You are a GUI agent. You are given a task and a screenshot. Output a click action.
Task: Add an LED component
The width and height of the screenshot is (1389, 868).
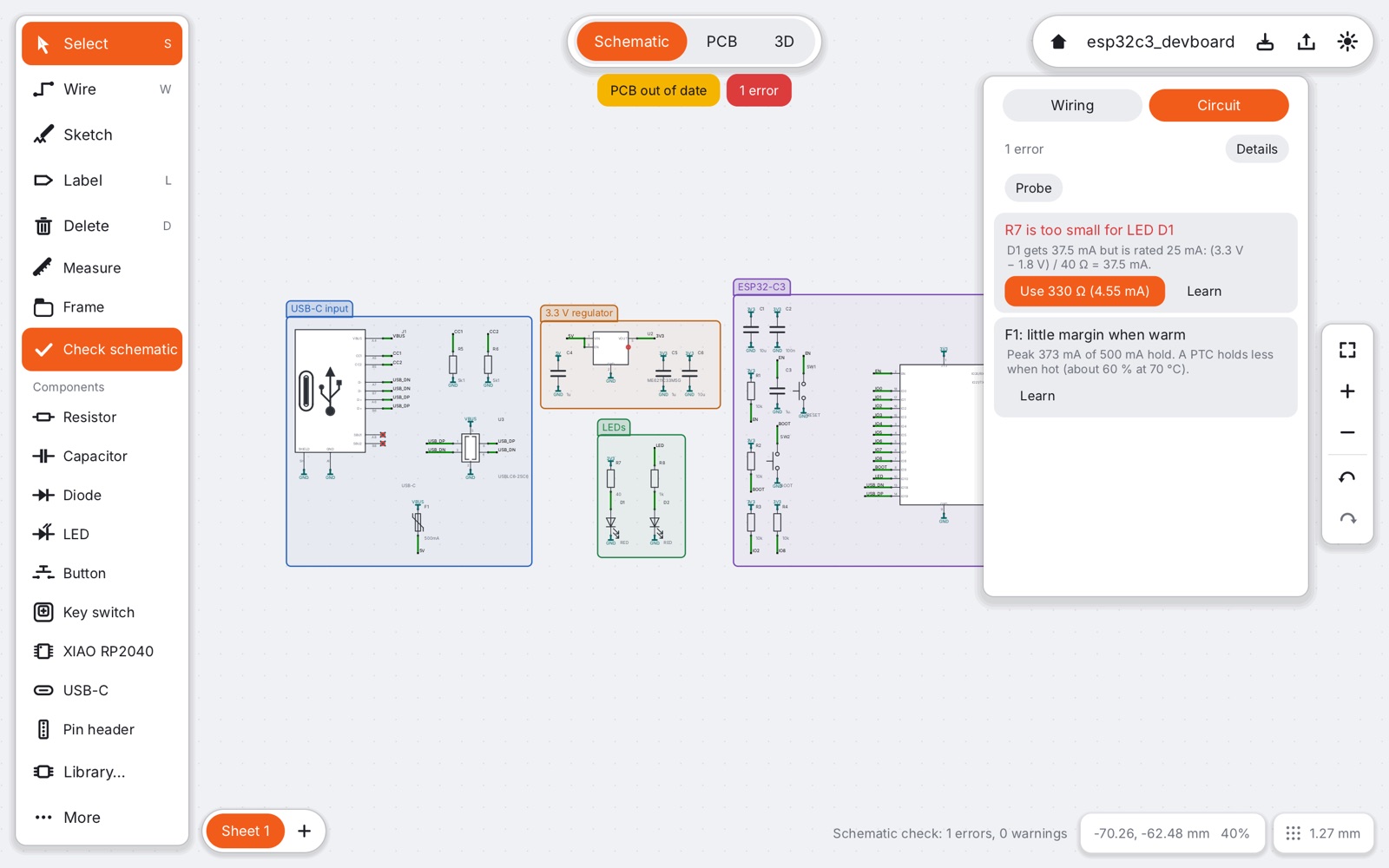pos(102,534)
